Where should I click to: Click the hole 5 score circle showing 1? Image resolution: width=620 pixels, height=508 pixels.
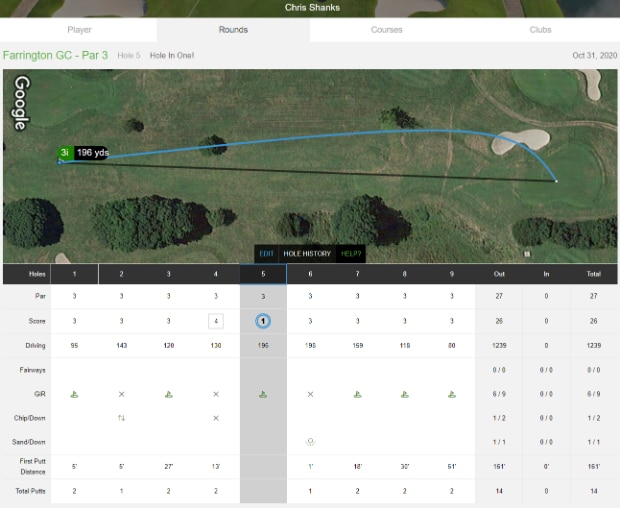tap(263, 321)
